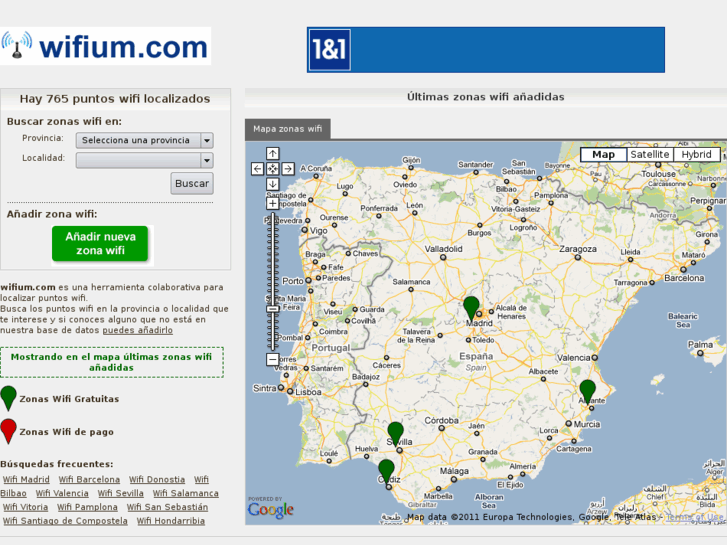Click 'Hay 765 puntos wifi localizados' heading
Screen dimensions: 727x545
[115, 99]
